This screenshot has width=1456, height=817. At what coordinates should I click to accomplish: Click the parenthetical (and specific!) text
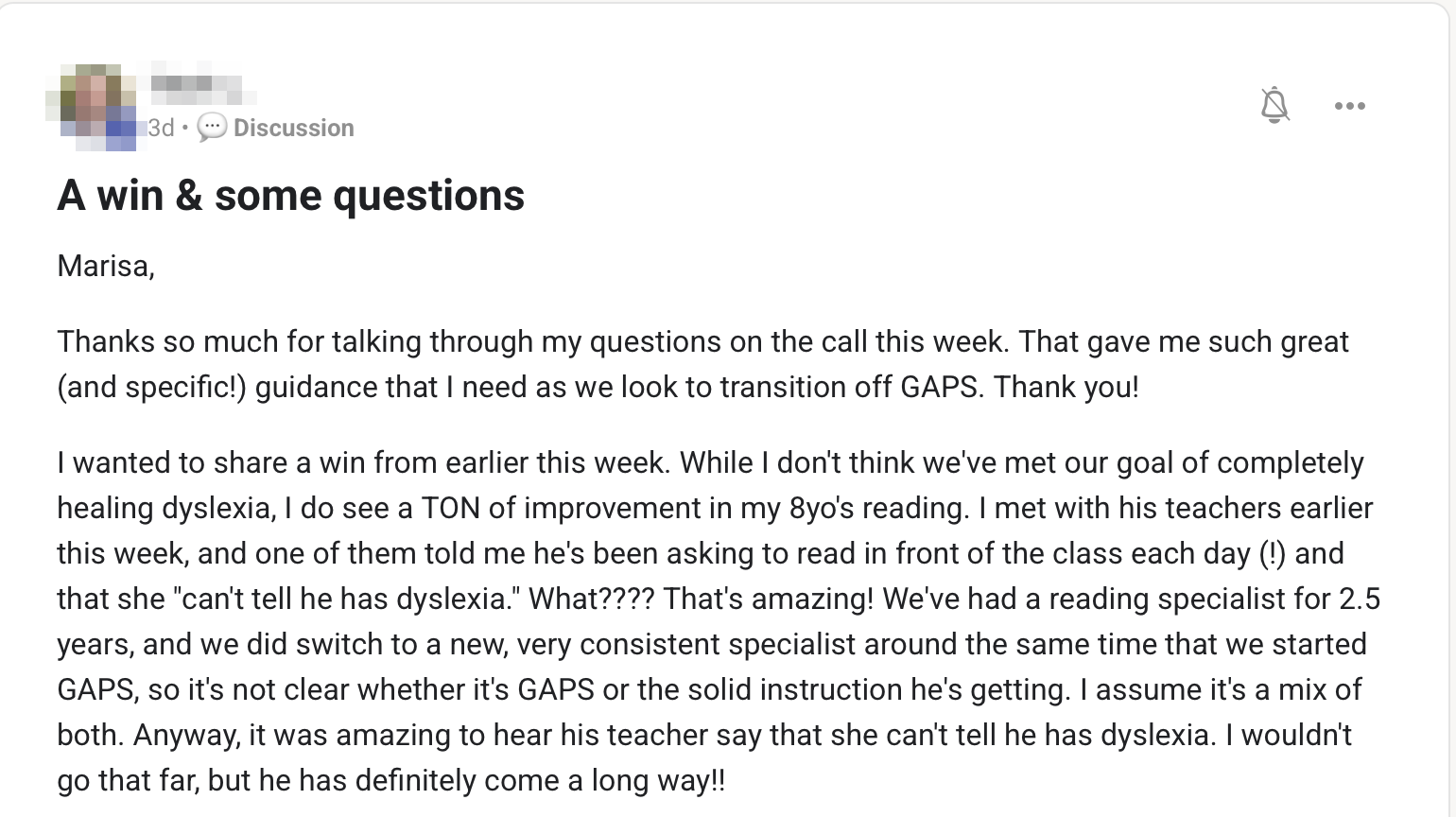(151, 387)
